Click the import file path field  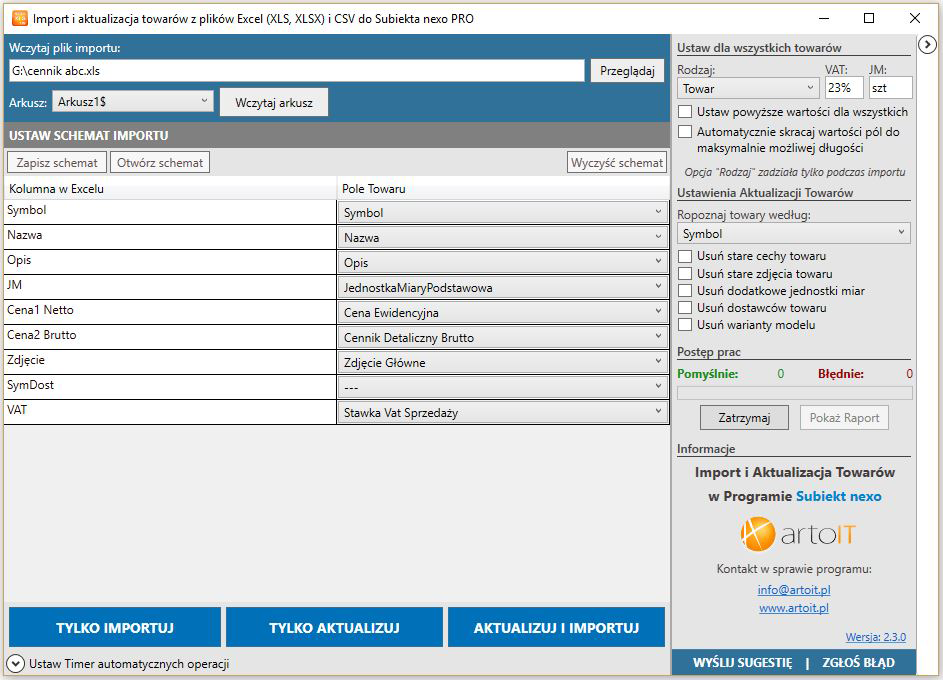[x=296, y=71]
